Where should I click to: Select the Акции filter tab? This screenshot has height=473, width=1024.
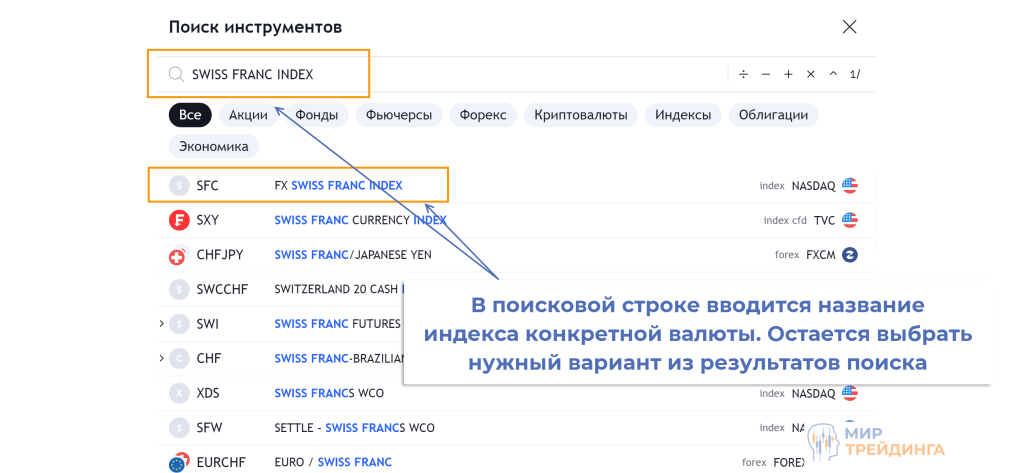coord(248,115)
